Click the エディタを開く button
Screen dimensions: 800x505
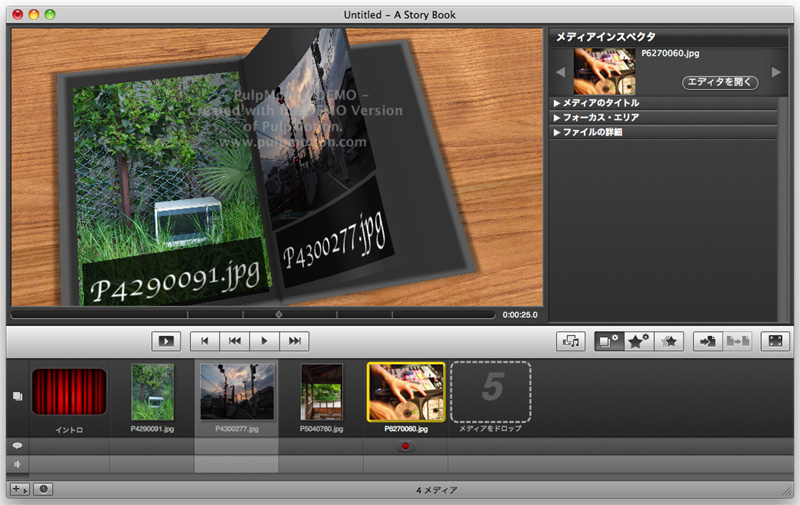pyautogui.click(x=720, y=82)
